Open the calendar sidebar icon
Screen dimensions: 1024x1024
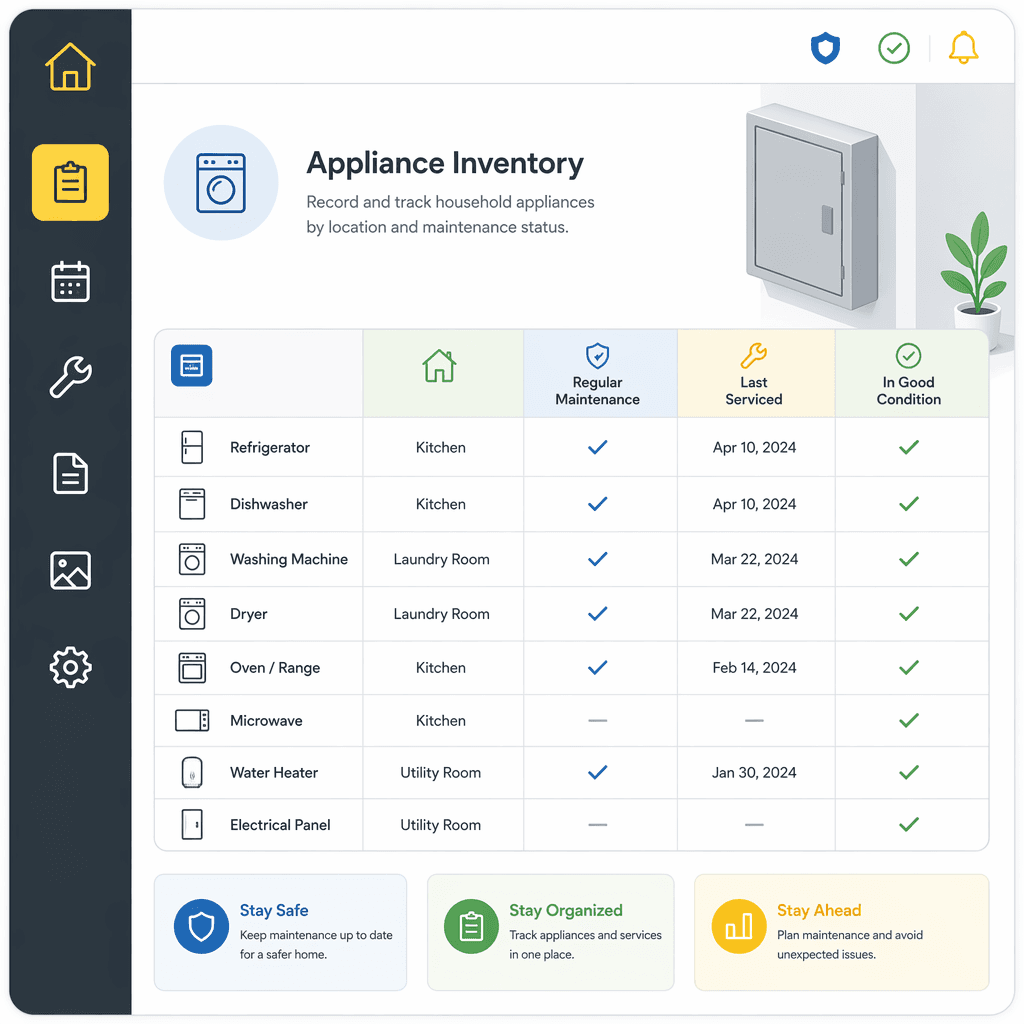coord(70,281)
